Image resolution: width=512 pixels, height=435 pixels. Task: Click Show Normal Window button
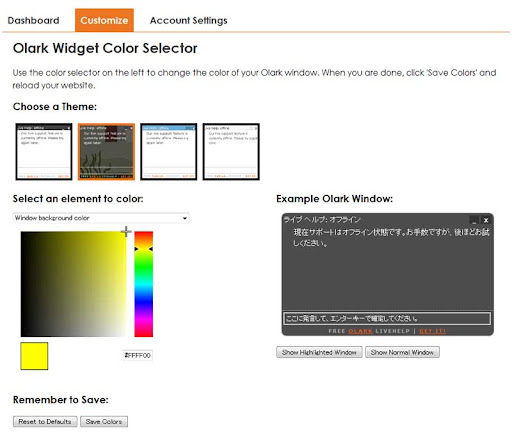coord(402,352)
